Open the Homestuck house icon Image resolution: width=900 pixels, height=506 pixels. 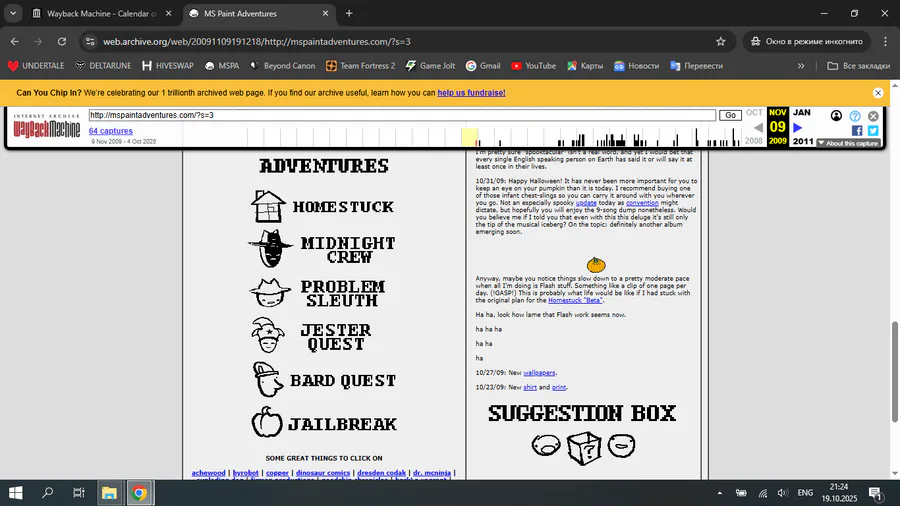point(268,207)
